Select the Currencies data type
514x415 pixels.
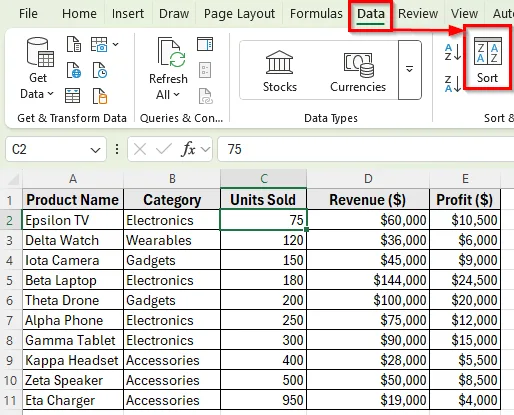pos(358,71)
